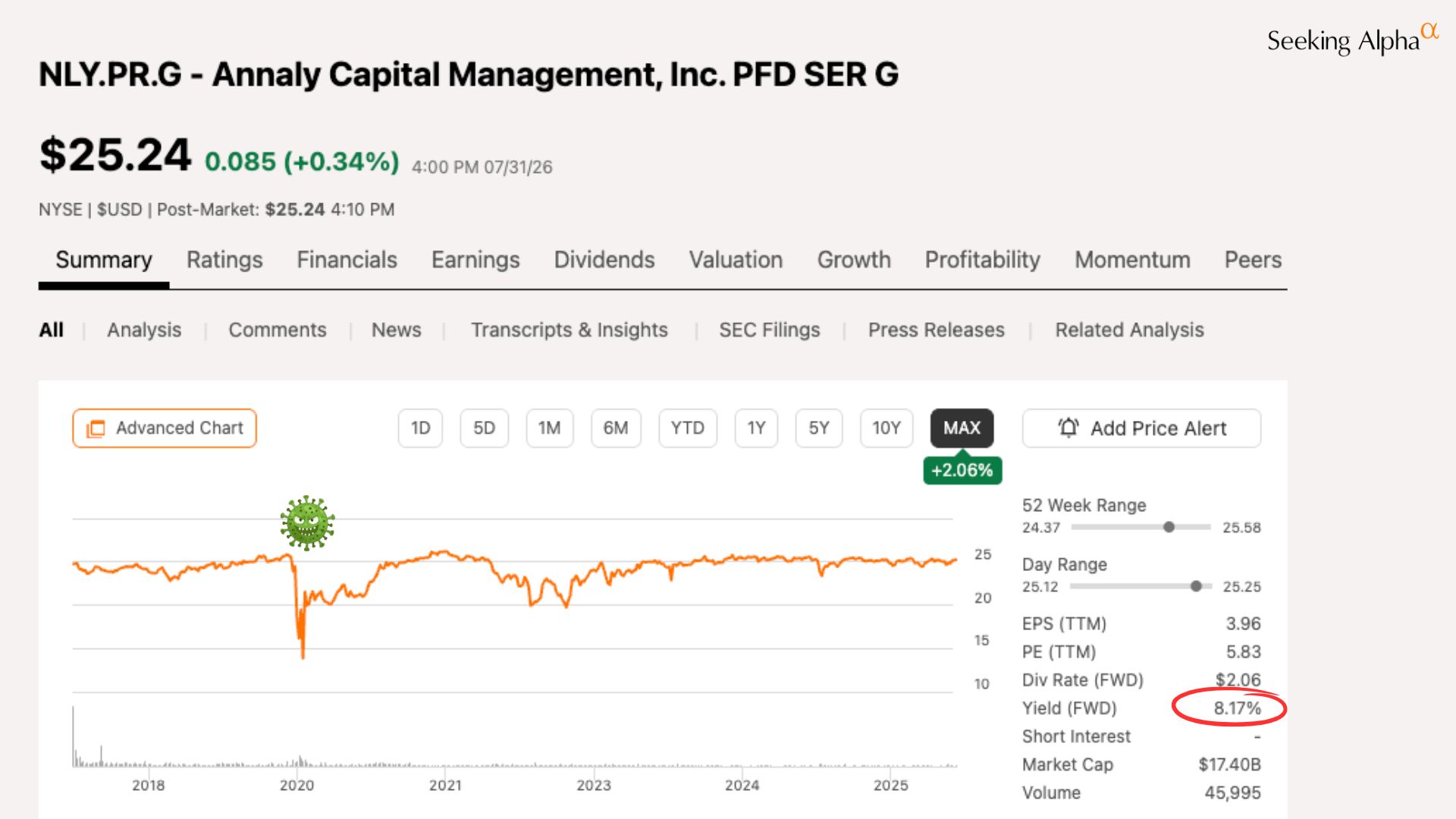This screenshot has width=1456, height=819.
Task: Click the Add Price Alert button
Action: coord(1141,428)
